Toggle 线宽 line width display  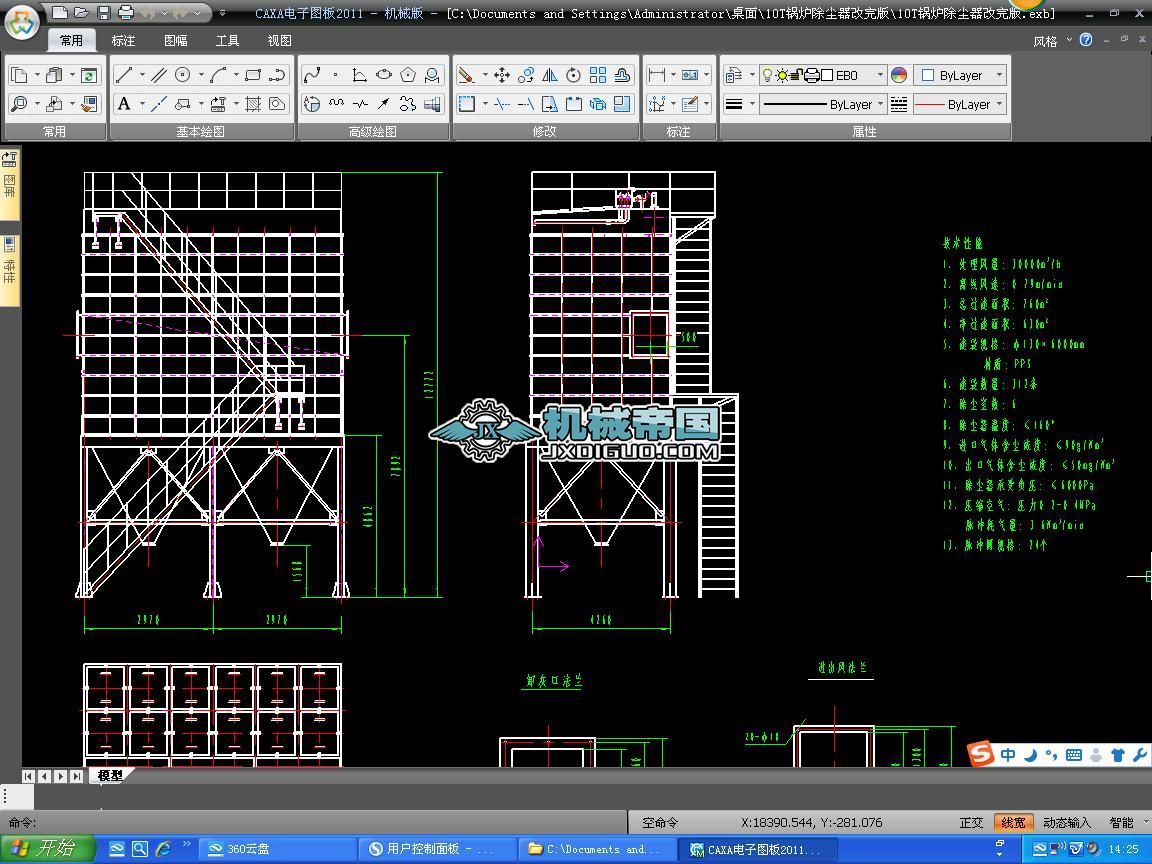pos(1013,823)
